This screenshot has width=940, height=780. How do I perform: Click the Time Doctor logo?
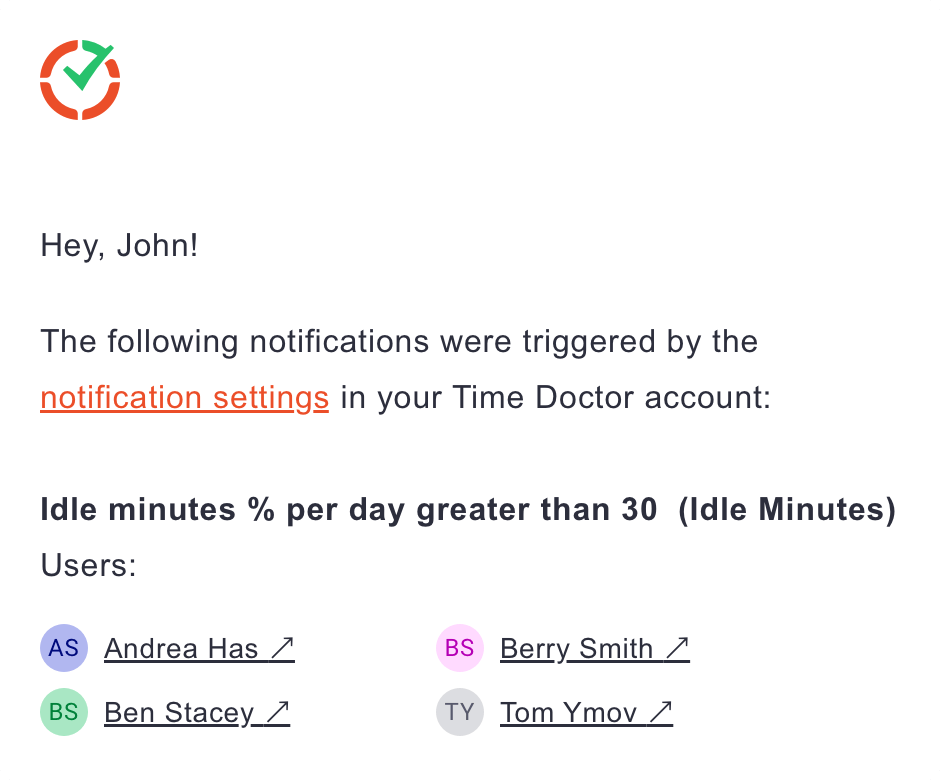point(80,80)
